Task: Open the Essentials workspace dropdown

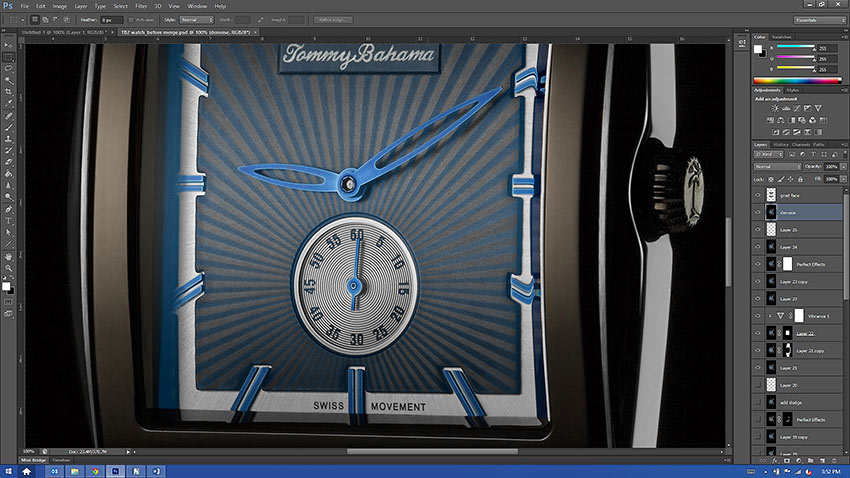Action: tap(820, 20)
